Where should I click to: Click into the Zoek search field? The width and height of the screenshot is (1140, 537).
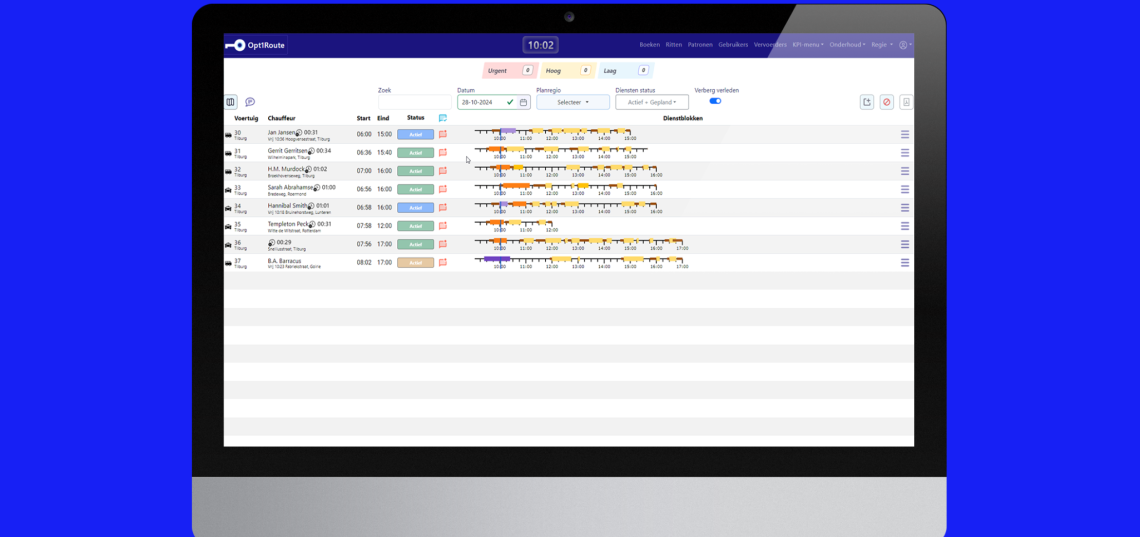pos(414,102)
